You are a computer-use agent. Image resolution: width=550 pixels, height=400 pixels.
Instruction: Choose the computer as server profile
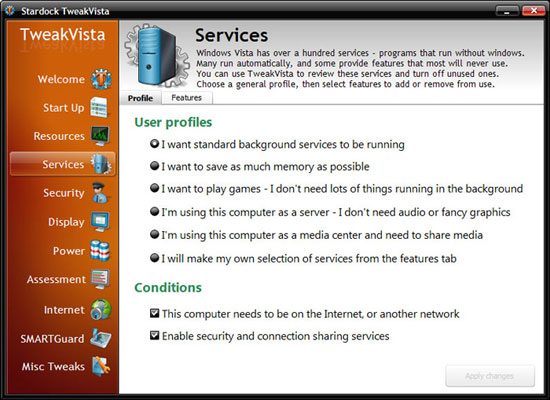click(330, 212)
